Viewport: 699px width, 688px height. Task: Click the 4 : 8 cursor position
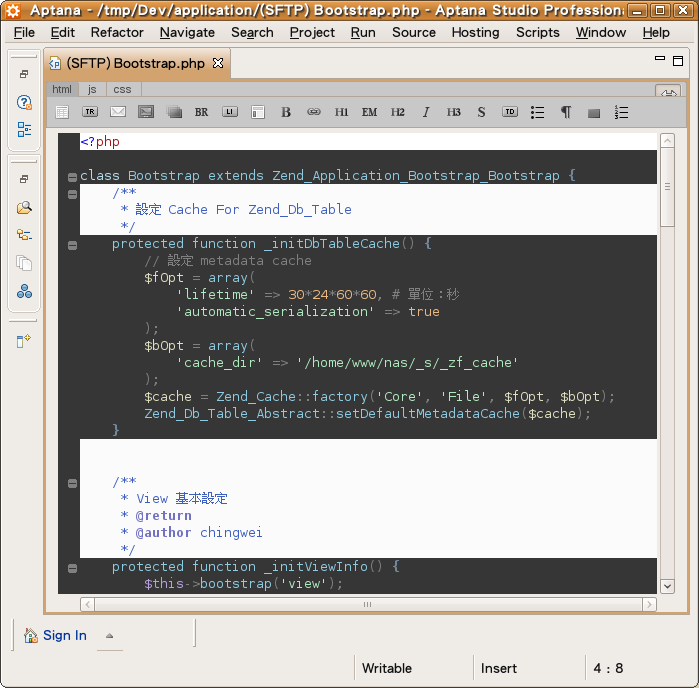coord(608,668)
